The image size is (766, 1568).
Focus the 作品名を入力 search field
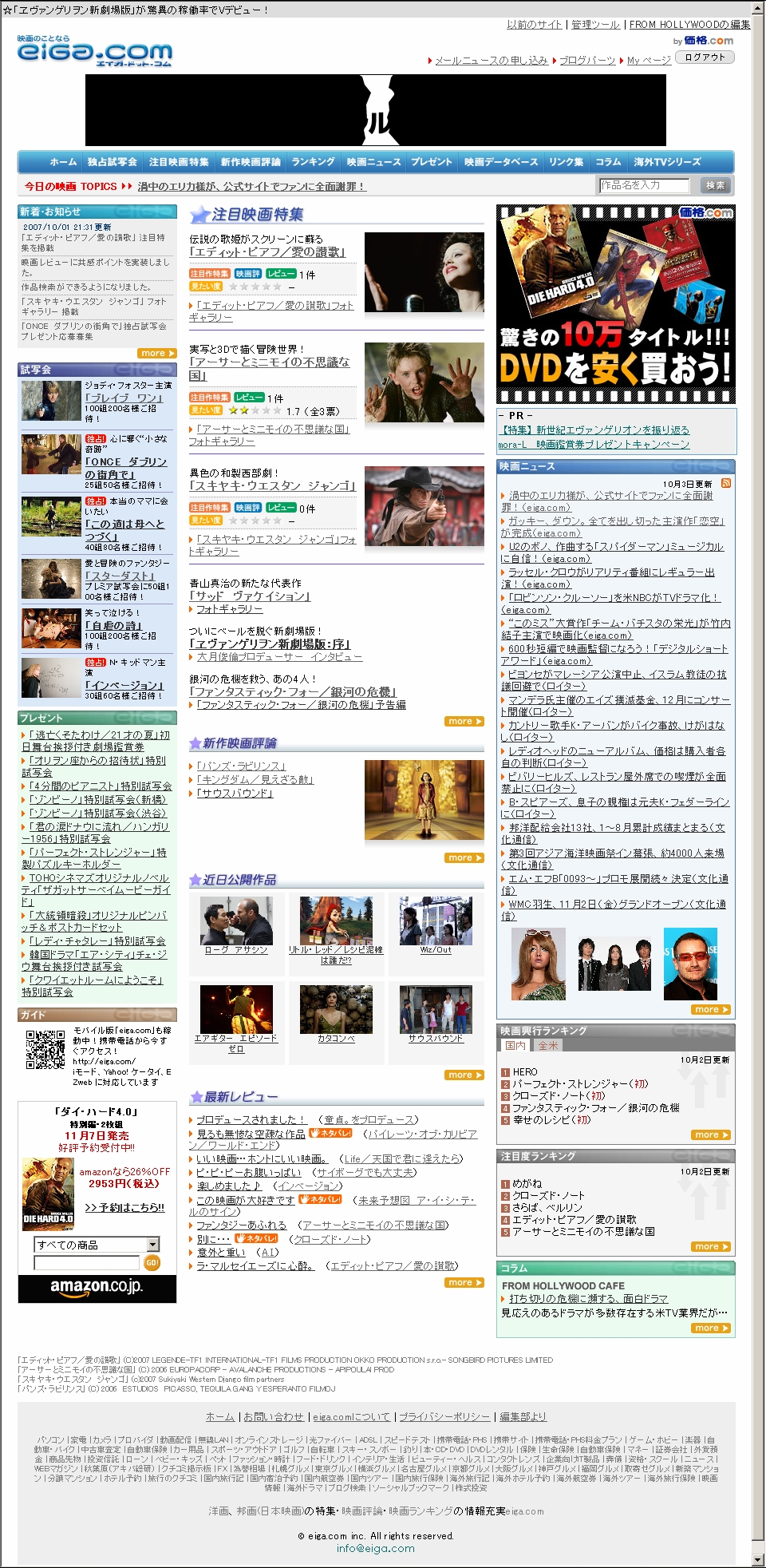coord(645,185)
